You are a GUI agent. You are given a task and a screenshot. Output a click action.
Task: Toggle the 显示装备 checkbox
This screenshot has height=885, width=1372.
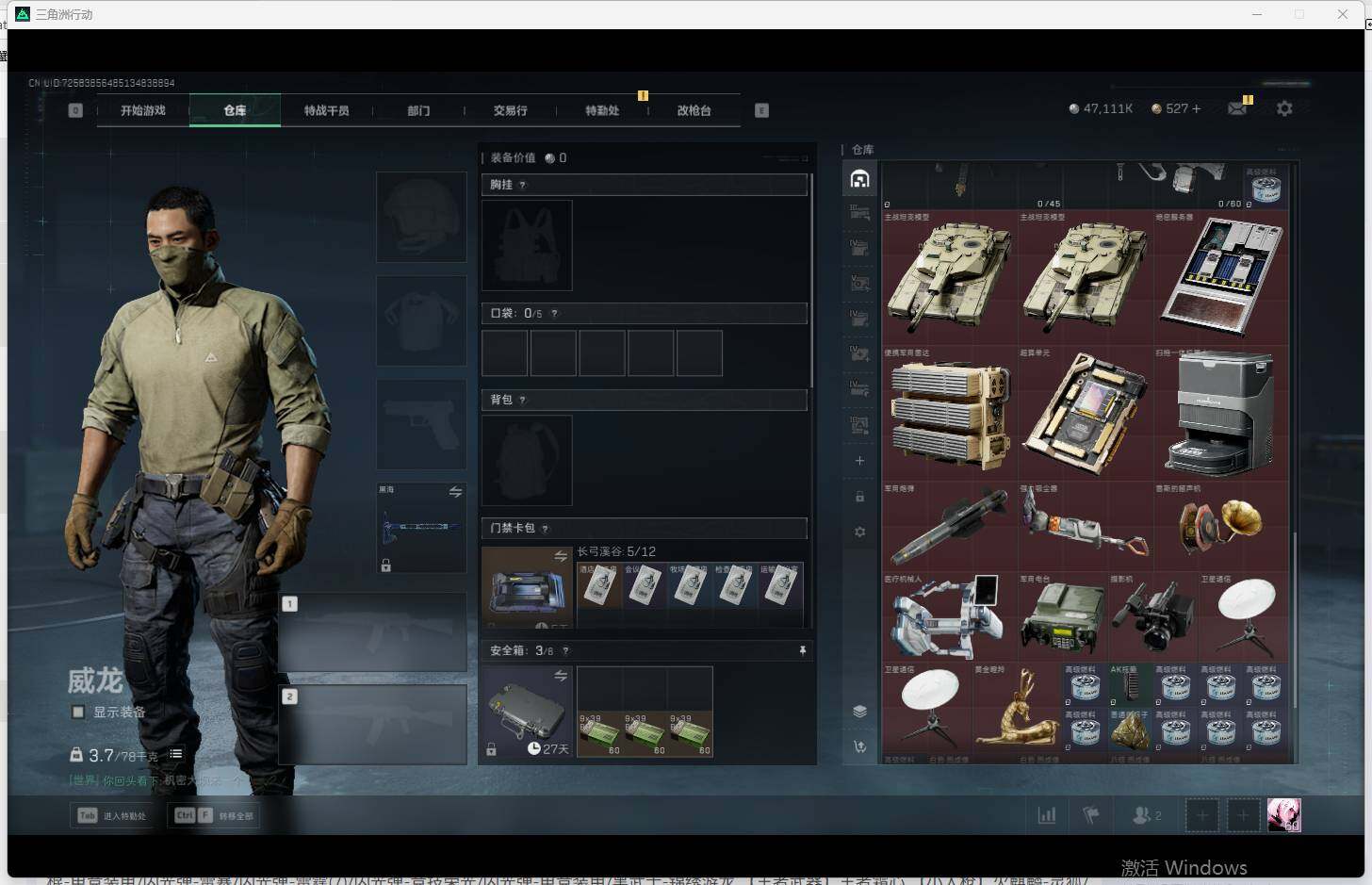[78, 713]
